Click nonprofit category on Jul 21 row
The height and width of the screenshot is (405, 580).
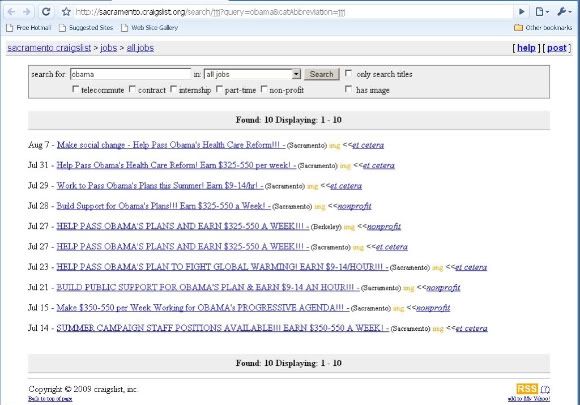(x=443, y=288)
